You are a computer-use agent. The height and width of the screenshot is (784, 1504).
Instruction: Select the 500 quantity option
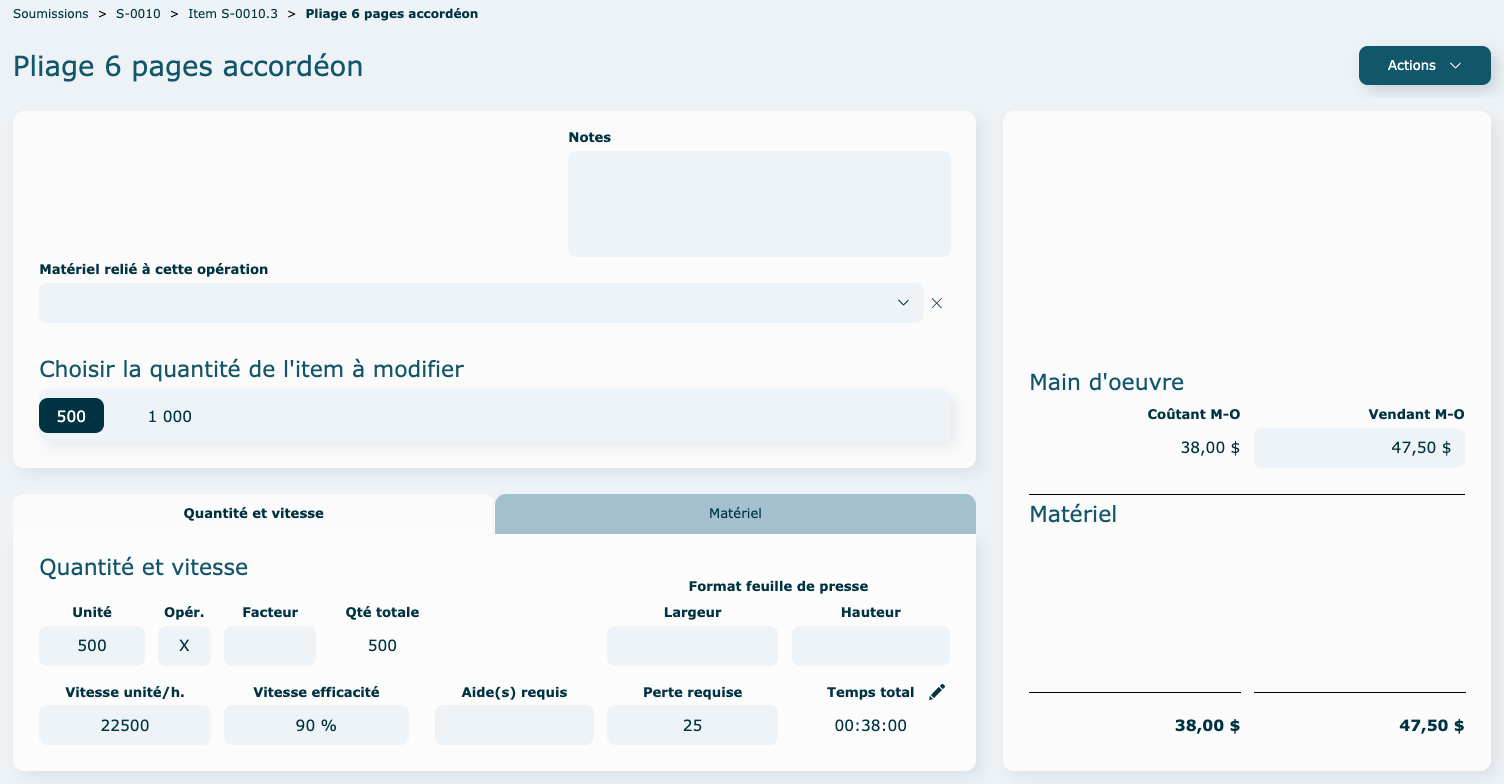tap(71, 416)
